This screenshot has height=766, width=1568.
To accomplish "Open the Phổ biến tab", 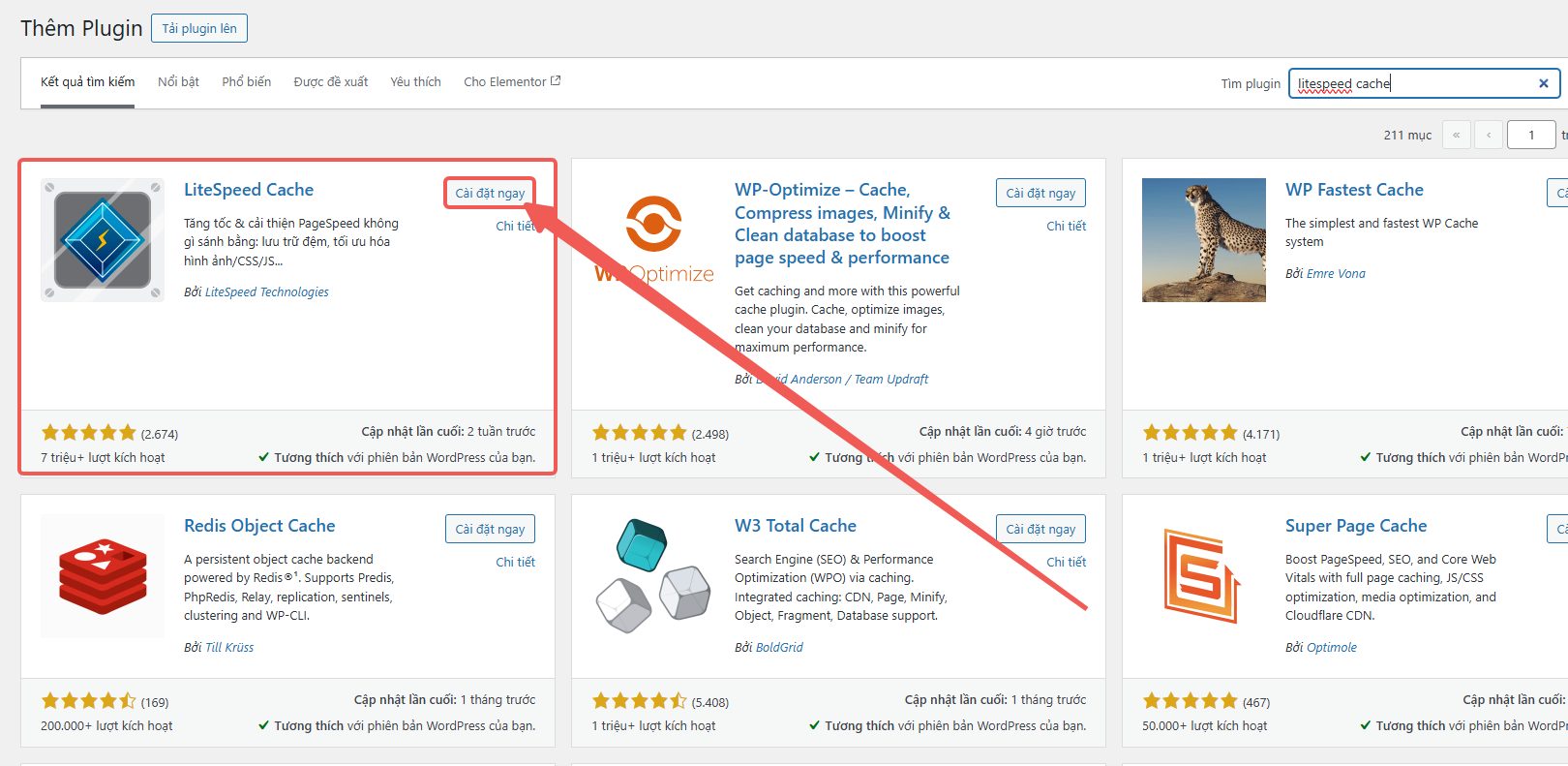I will point(246,82).
